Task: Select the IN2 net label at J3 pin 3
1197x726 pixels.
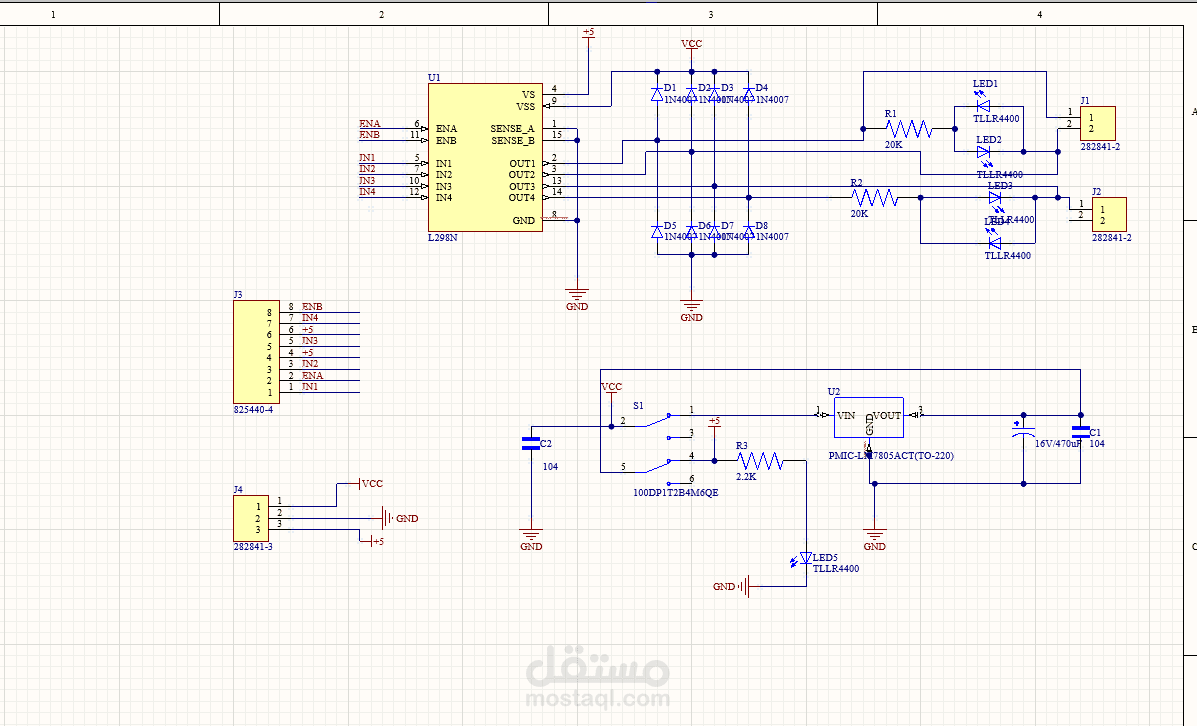Action: (x=310, y=364)
